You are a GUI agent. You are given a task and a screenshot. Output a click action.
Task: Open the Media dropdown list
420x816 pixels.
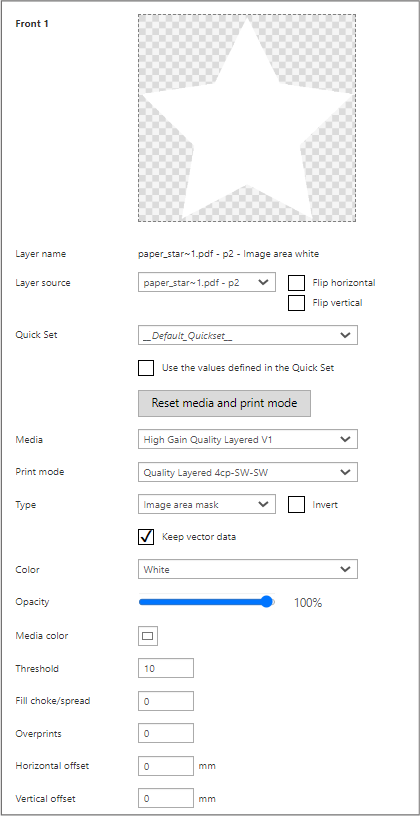[x=248, y=439]
